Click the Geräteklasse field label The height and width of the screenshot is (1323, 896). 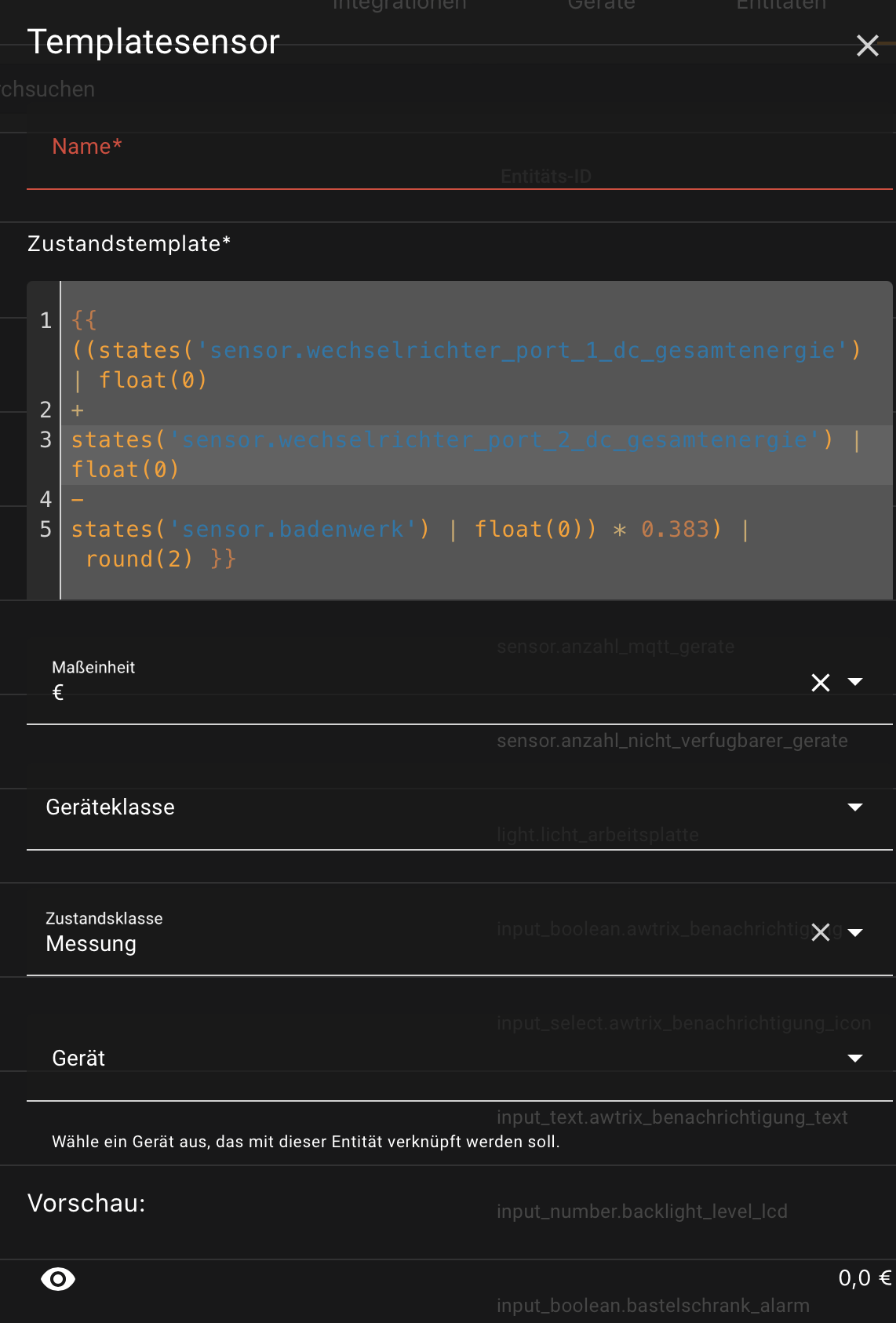[111, 807]
